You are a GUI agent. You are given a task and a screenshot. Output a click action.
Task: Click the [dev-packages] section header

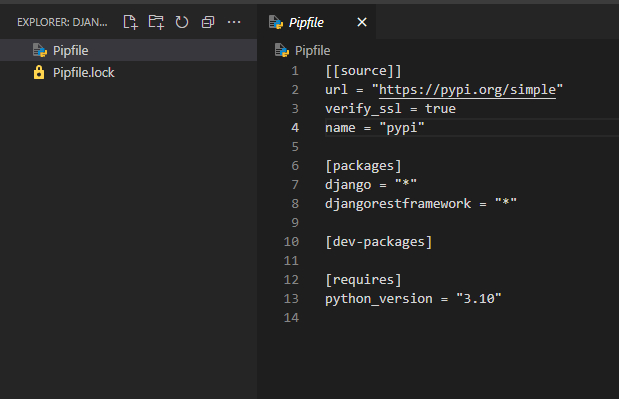pos(379,242)
